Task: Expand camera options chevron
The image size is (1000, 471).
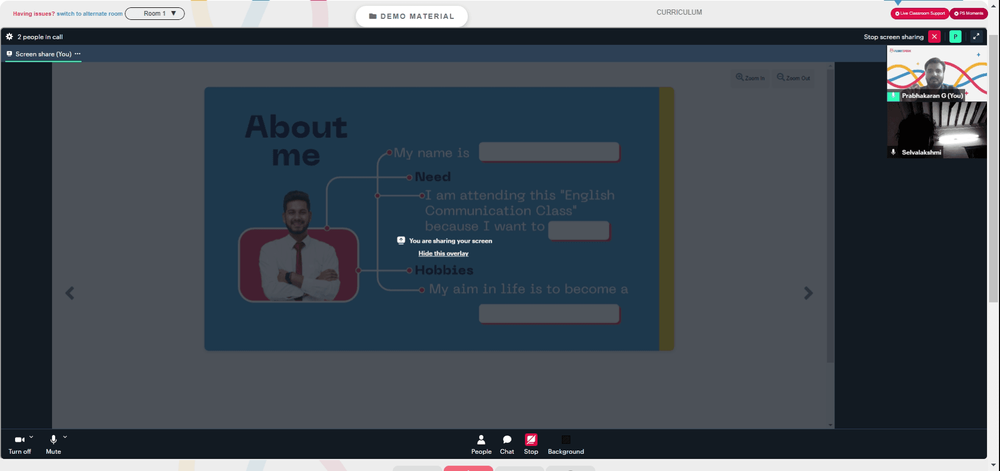Action: (31, 437)
